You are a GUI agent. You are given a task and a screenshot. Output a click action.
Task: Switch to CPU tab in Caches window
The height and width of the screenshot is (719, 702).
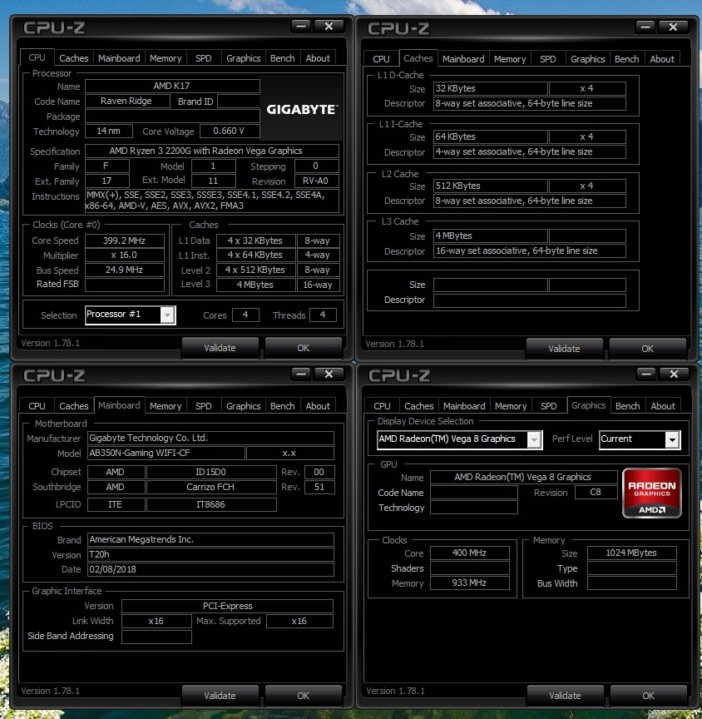pos(381,59)
